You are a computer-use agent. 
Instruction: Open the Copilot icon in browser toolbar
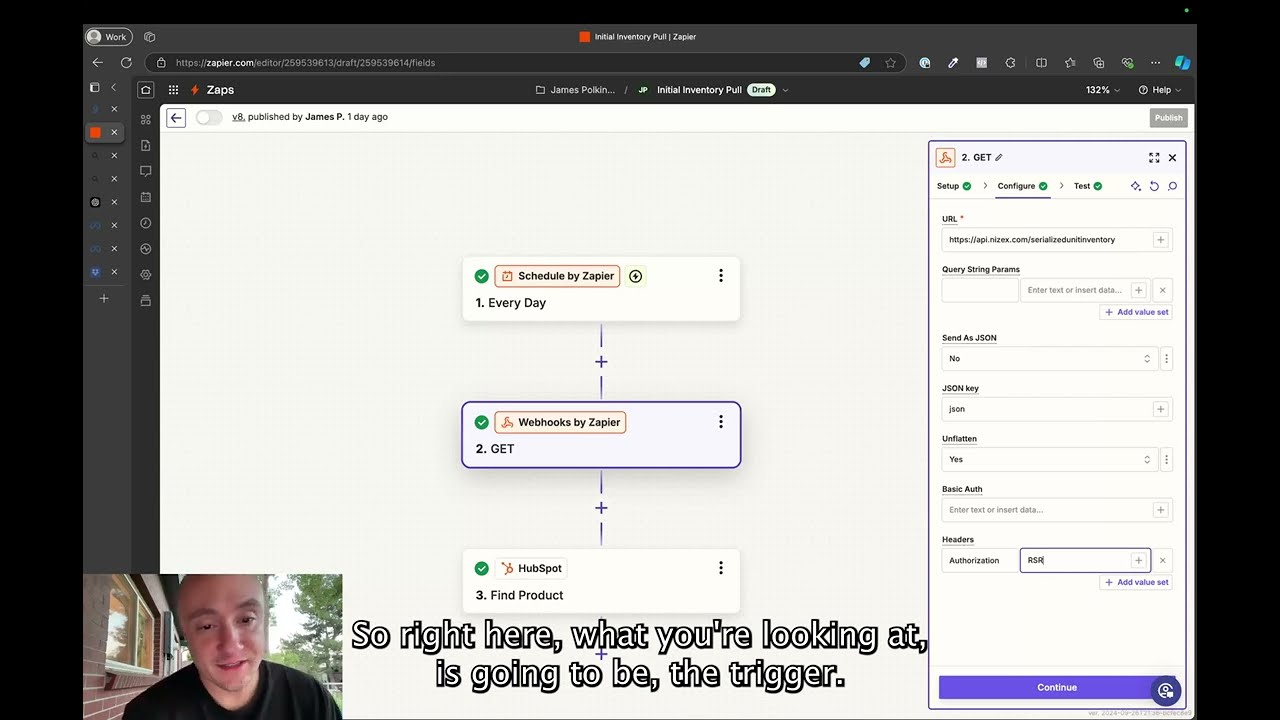(x=1183, y=62)
